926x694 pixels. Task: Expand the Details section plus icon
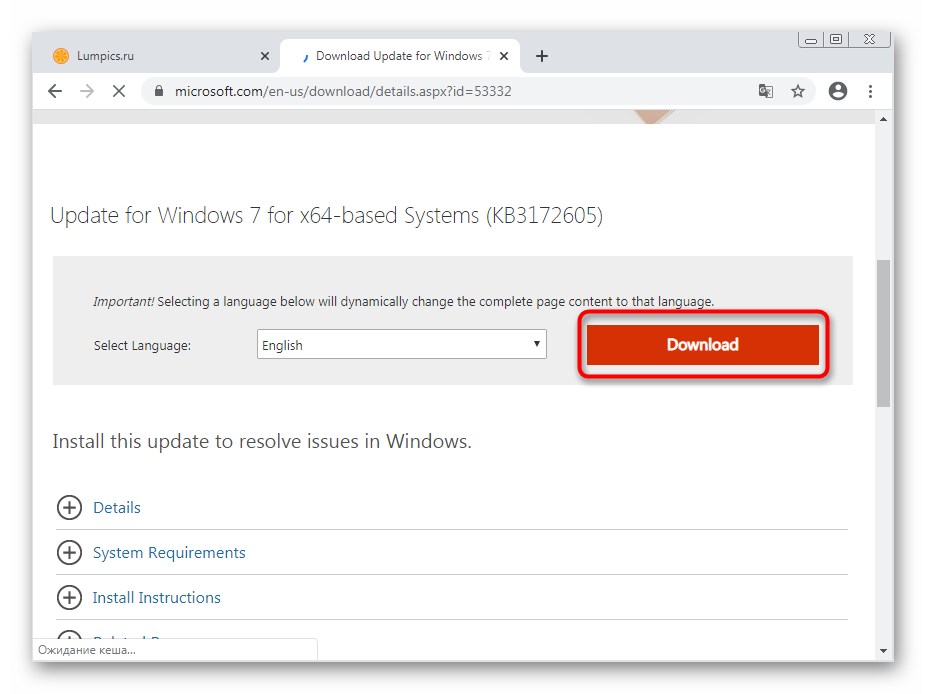[x=69, y=508]
